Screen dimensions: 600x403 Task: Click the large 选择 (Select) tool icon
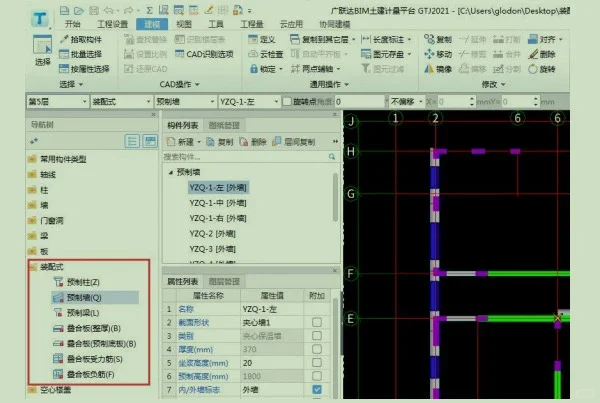click(x=42, y=45)
